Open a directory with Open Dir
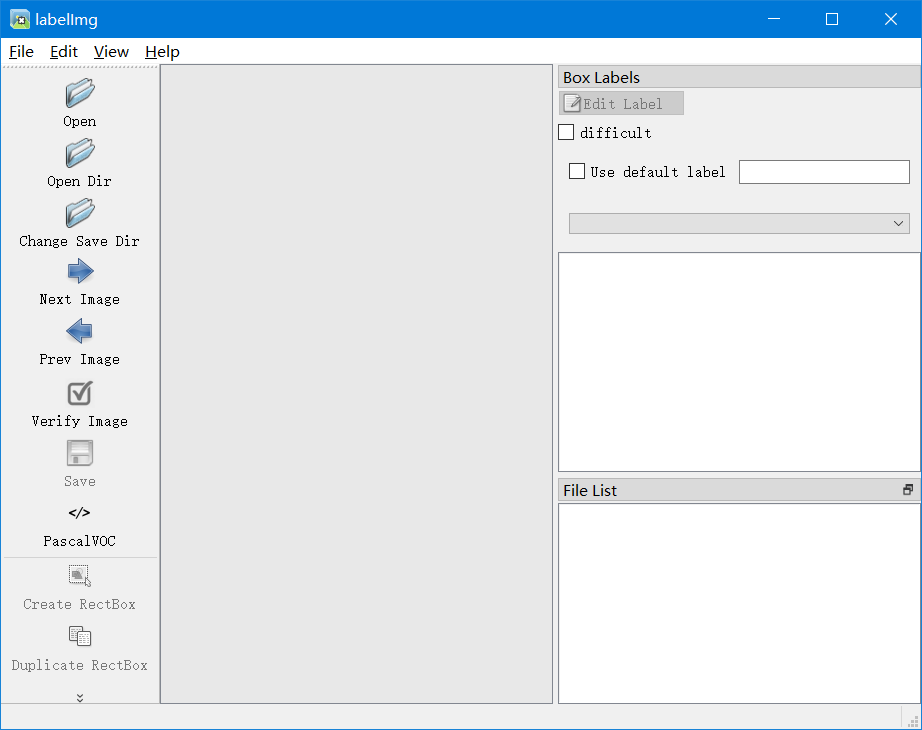Viewport: 922px width, 730px height. tap(80, 154)
